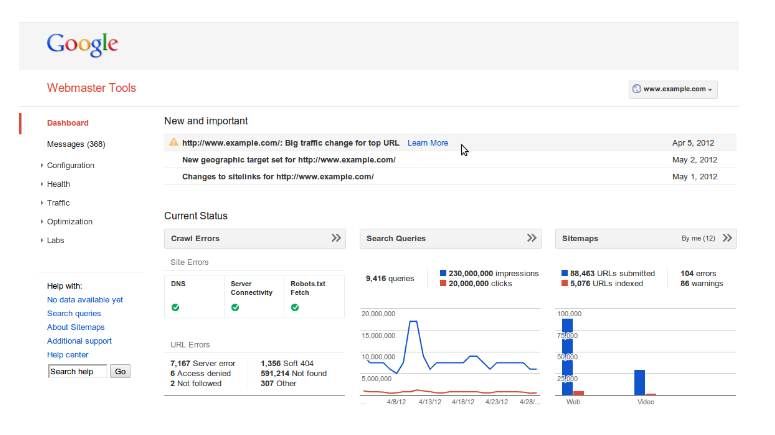Click the blue URLs submitted legend swatch
775x435 pixels.
coord(564,273)
